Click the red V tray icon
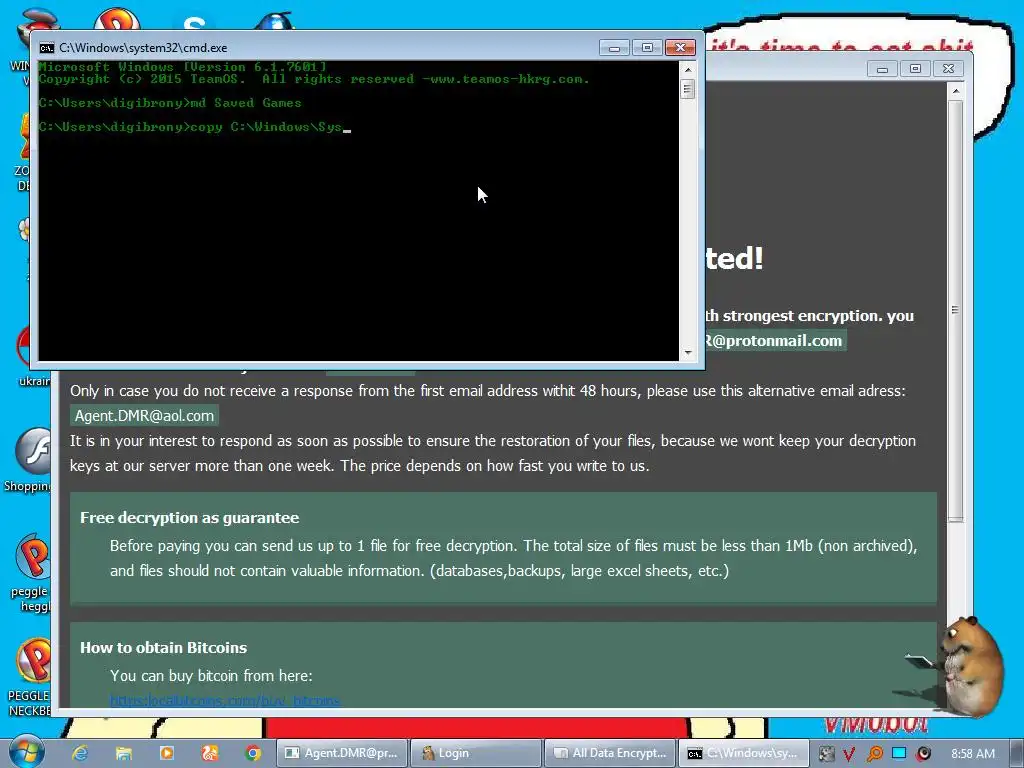 pyautogui.click(x=849, y=754)
